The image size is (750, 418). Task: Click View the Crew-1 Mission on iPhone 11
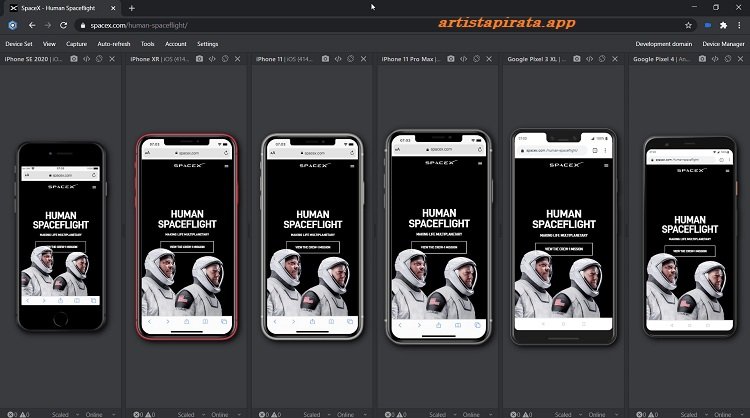point(312,247)
